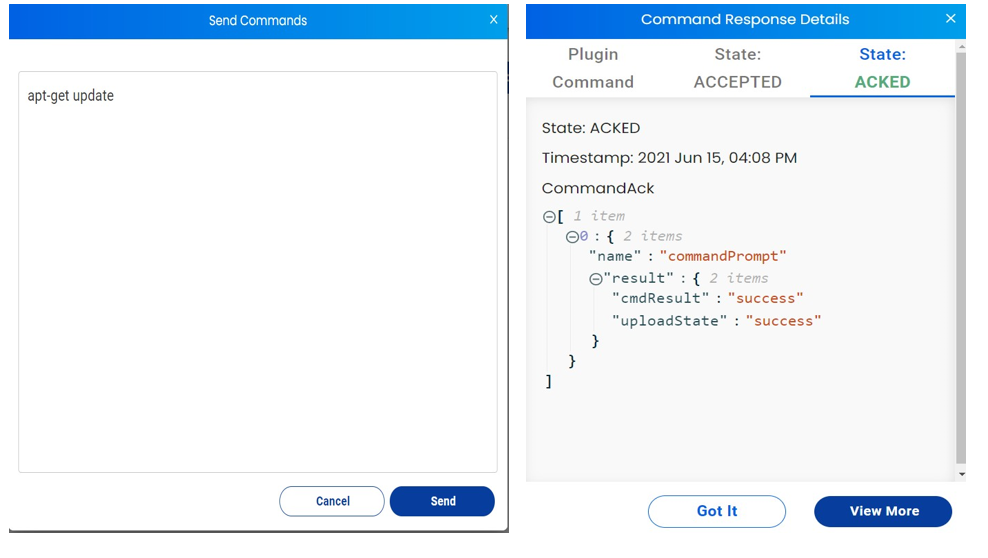The image size is (988, 558).
Task: Click the Got It button
Action: [x=717, y=511]
